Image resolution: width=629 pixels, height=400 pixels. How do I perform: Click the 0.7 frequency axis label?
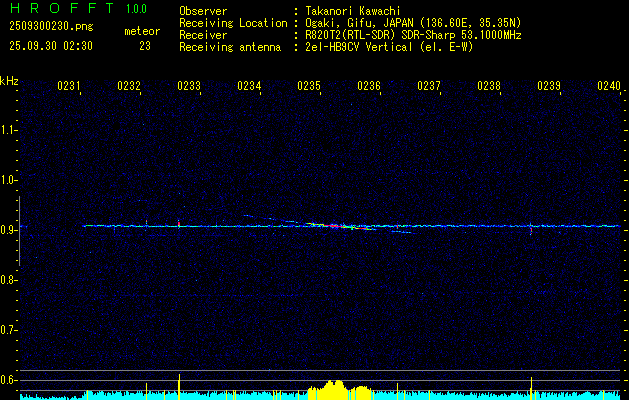point(9,330)
